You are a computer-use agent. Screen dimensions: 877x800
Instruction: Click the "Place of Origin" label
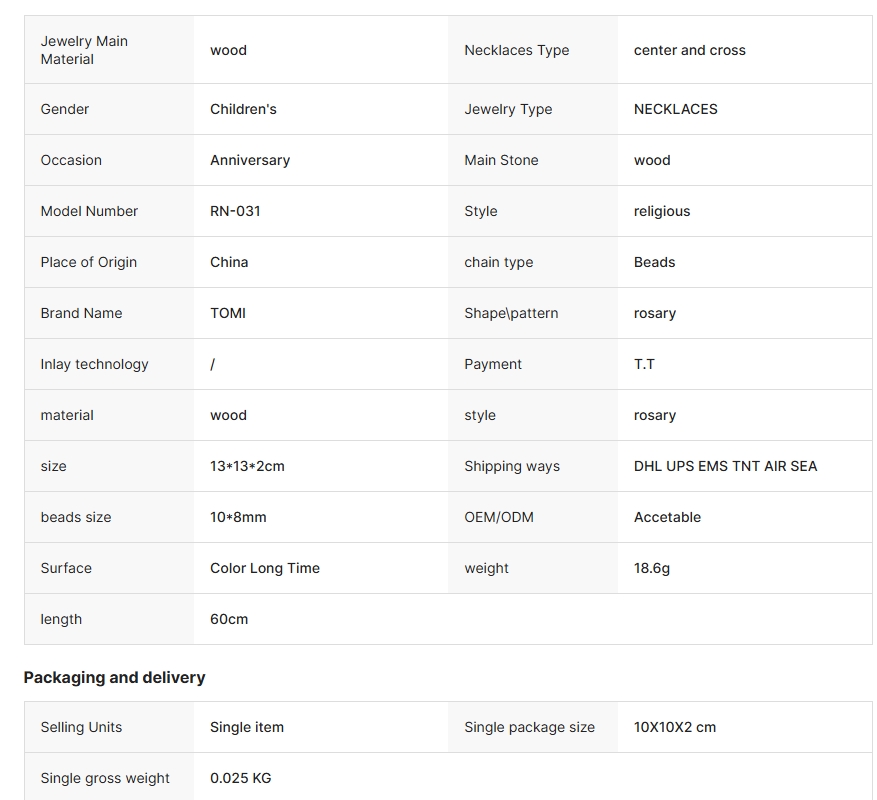click(x=89, y=262)
